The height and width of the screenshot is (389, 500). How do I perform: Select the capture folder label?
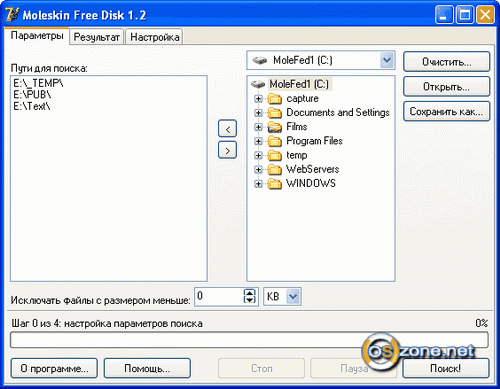point(302,99)
